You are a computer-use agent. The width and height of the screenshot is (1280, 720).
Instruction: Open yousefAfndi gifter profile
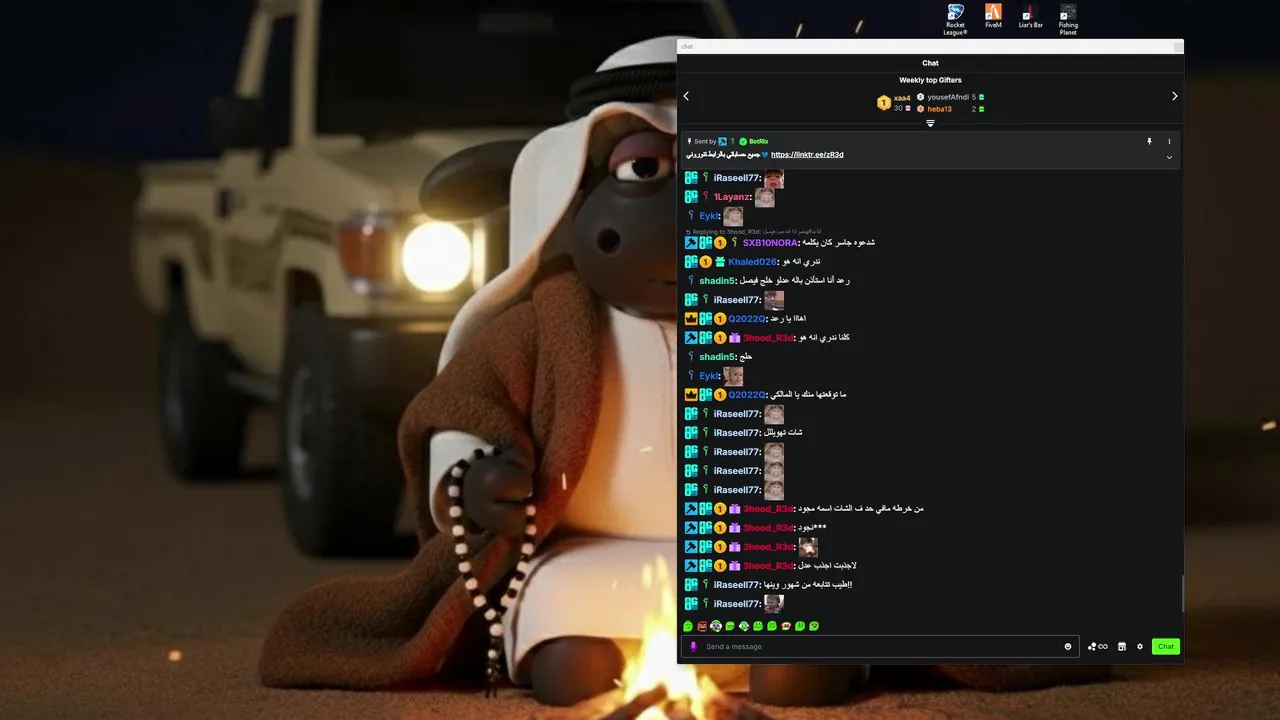point(948,97)
